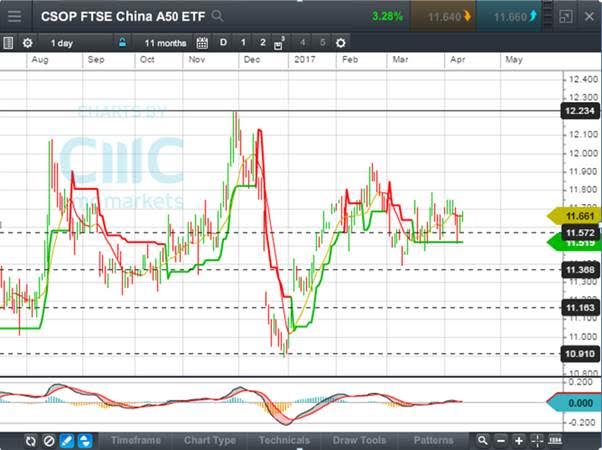Select chart preset 4
The height and width of the screenshot is (450, 602).
(x=303, y=43)
